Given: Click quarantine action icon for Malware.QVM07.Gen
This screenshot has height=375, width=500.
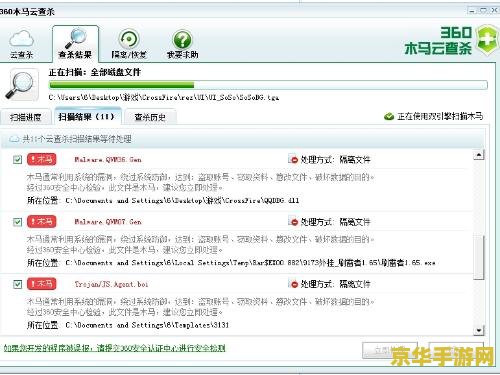Looking at the screenshot, I should (x=293, y=222).
